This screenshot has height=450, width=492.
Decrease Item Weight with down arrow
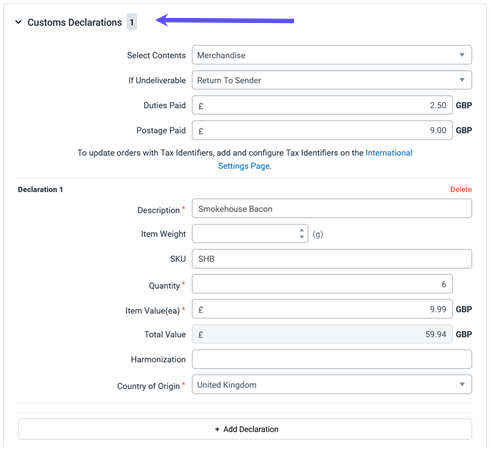[x=302, y=237]
